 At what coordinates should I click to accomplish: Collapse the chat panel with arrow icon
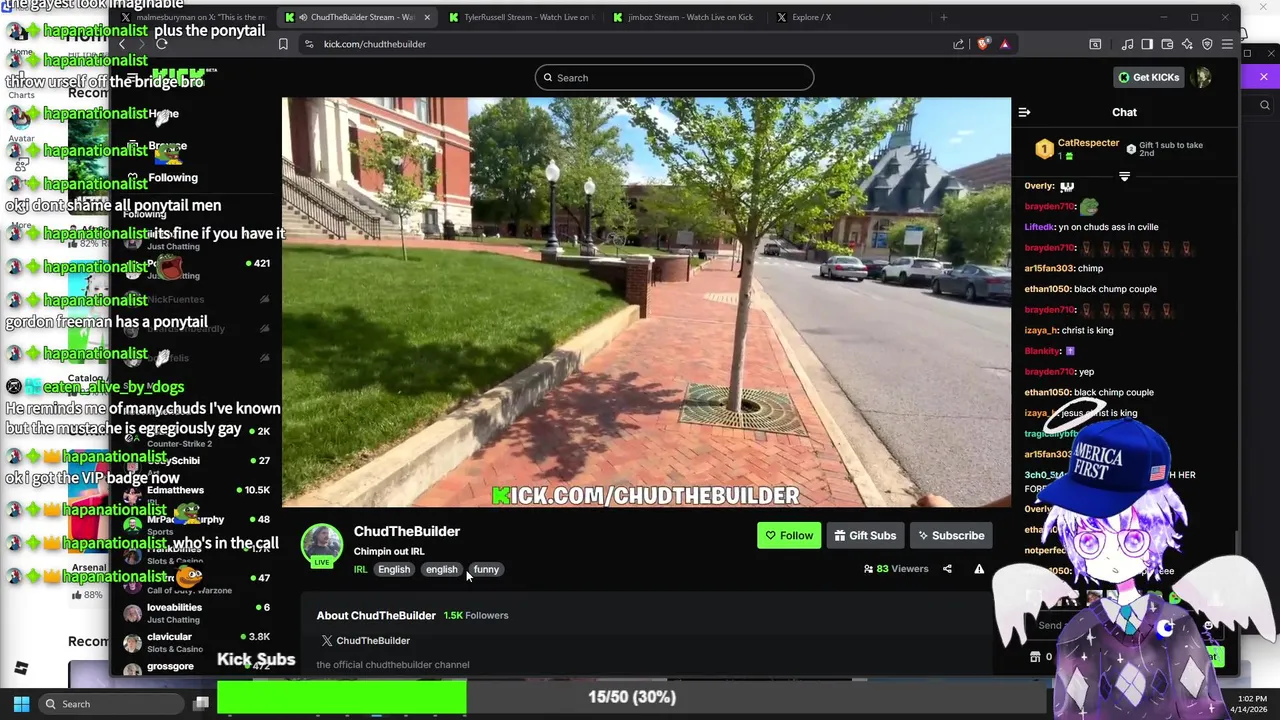[1024, 112]
